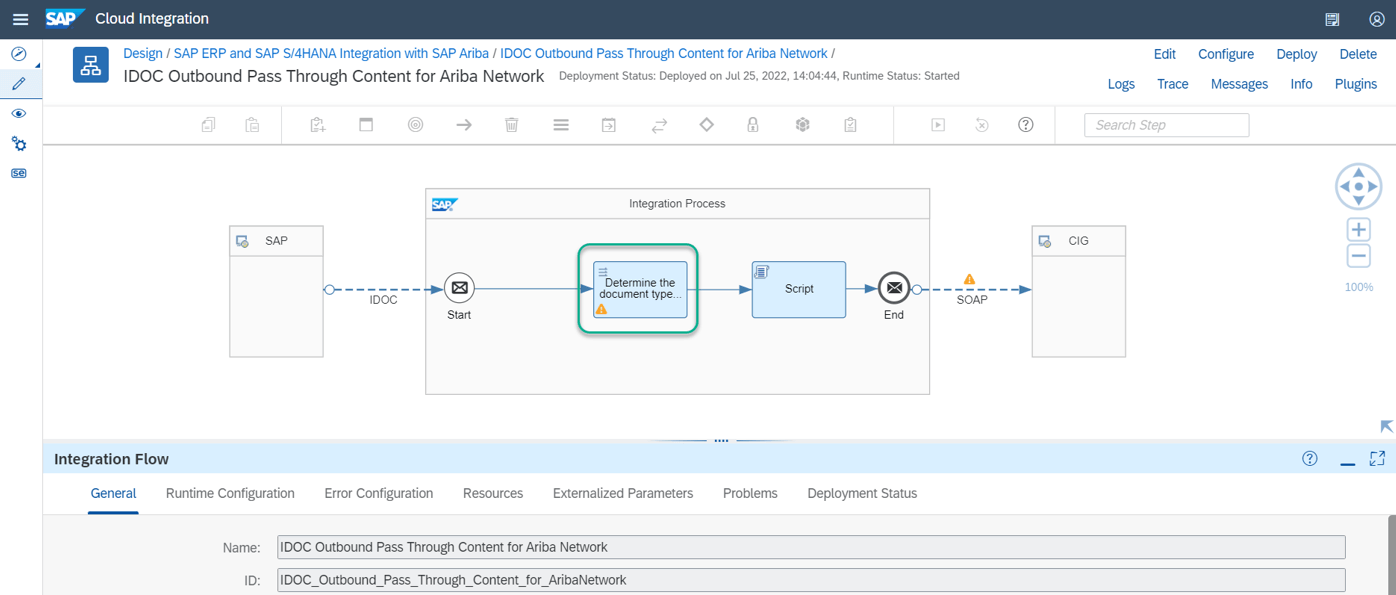Open the Logs link
The image size is (1396, 595).
tap(1121, 84)
